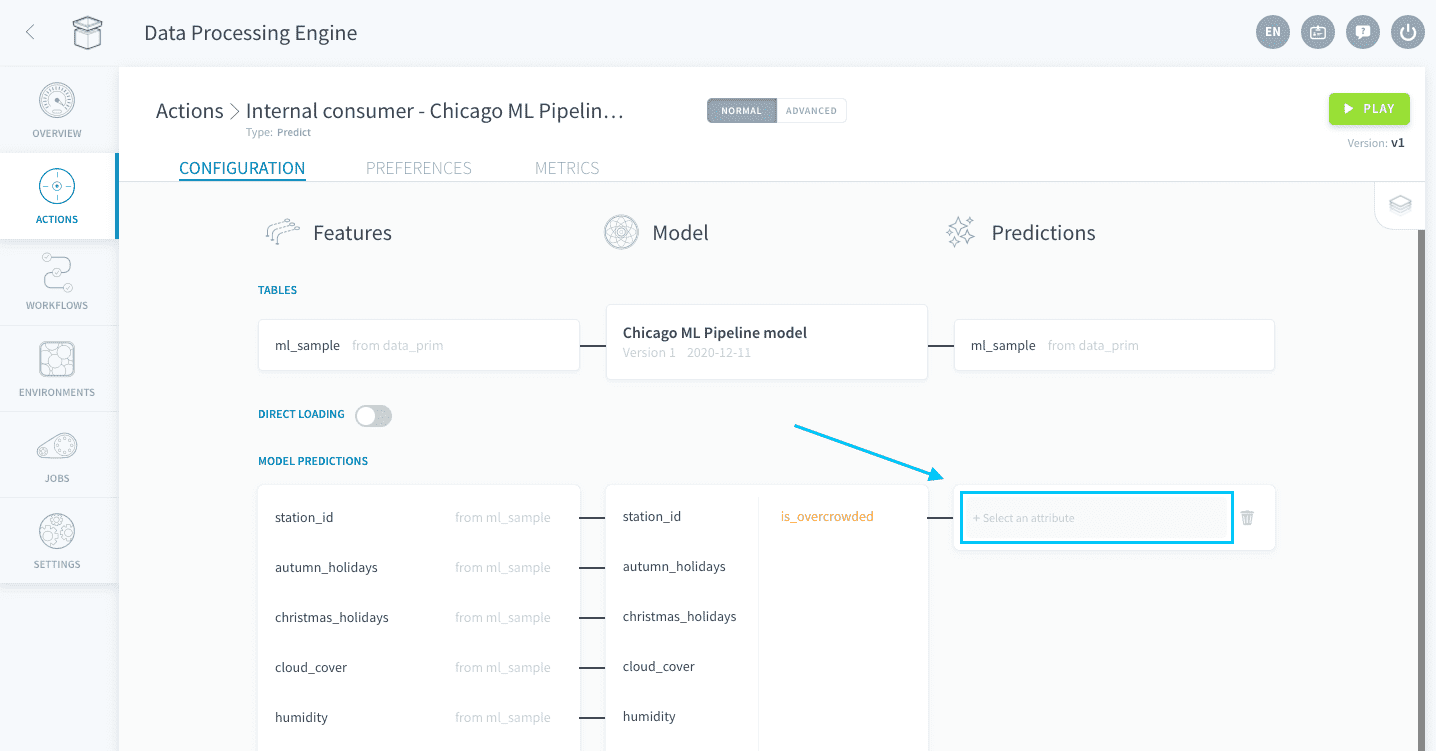This screenshot has width=1436, height=751.
Task: Open the layers side panel icon
Action: coord(1400,205)
